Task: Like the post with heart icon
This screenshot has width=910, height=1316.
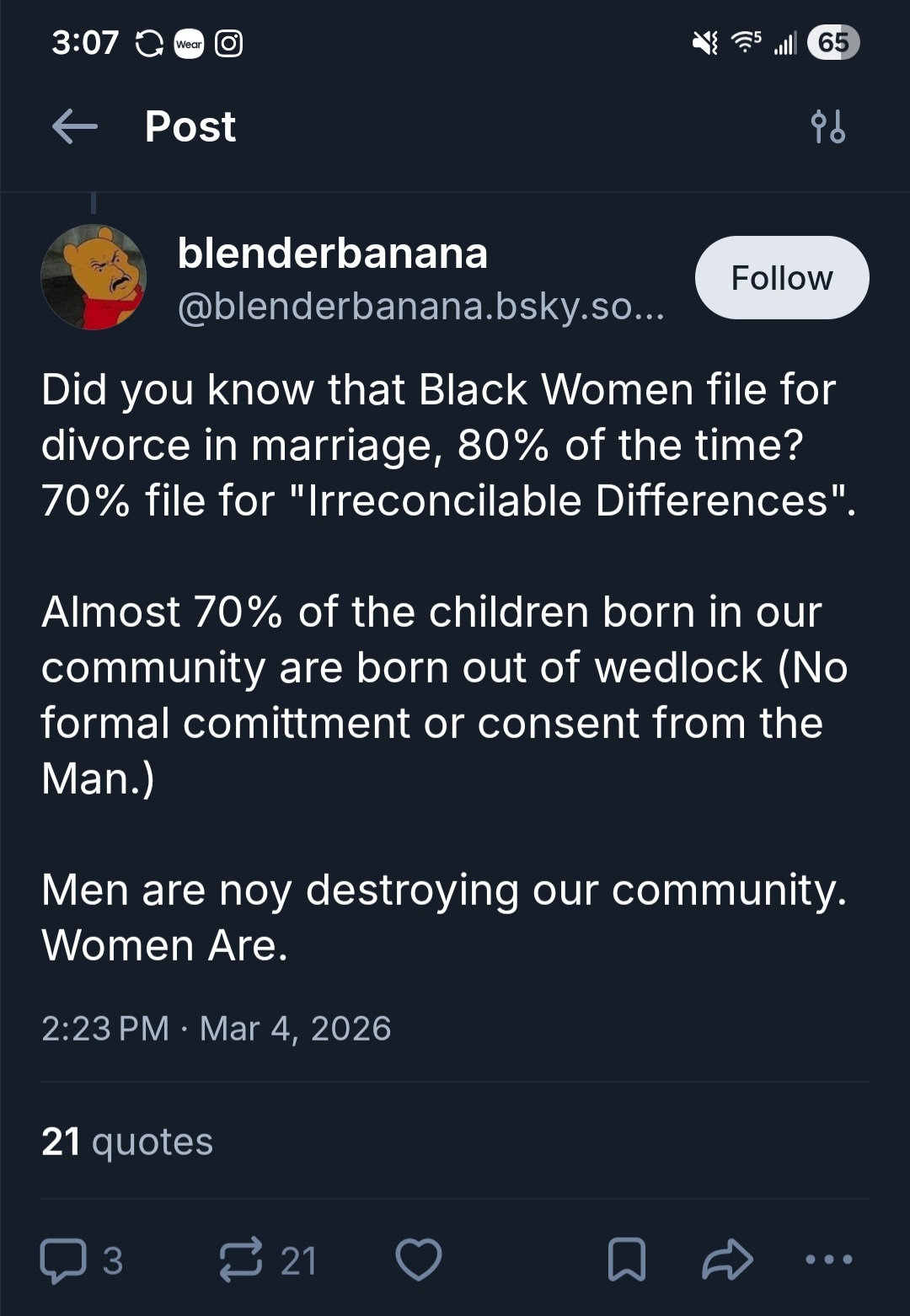Action: (x=419, y=1260)
